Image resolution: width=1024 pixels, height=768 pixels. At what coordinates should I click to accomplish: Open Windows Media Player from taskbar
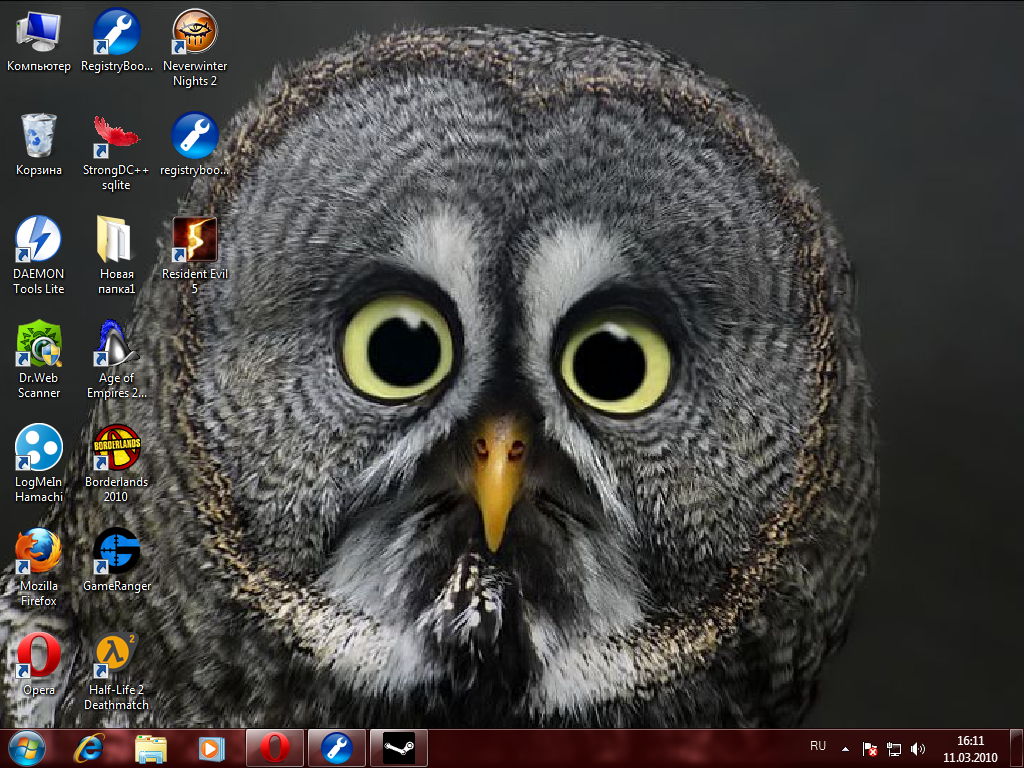pos(211,748)
